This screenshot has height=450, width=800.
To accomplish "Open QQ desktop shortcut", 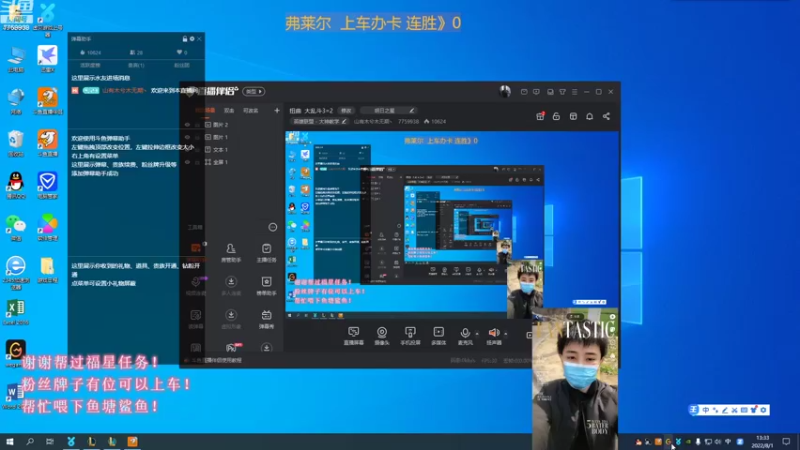I will [16, 185].
